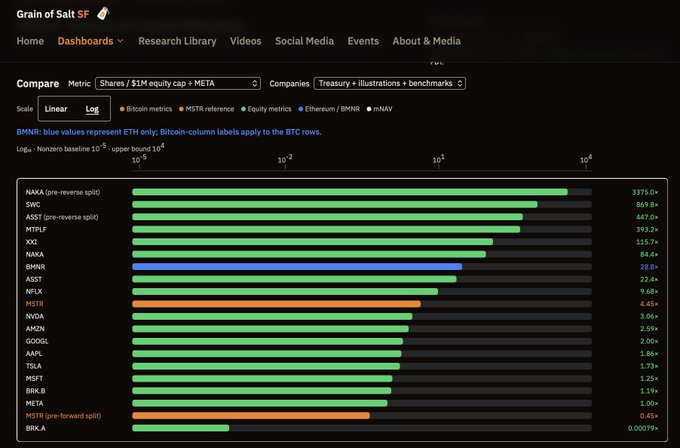Select MSTR (pre-forward split) label

[x=63, y=416]
